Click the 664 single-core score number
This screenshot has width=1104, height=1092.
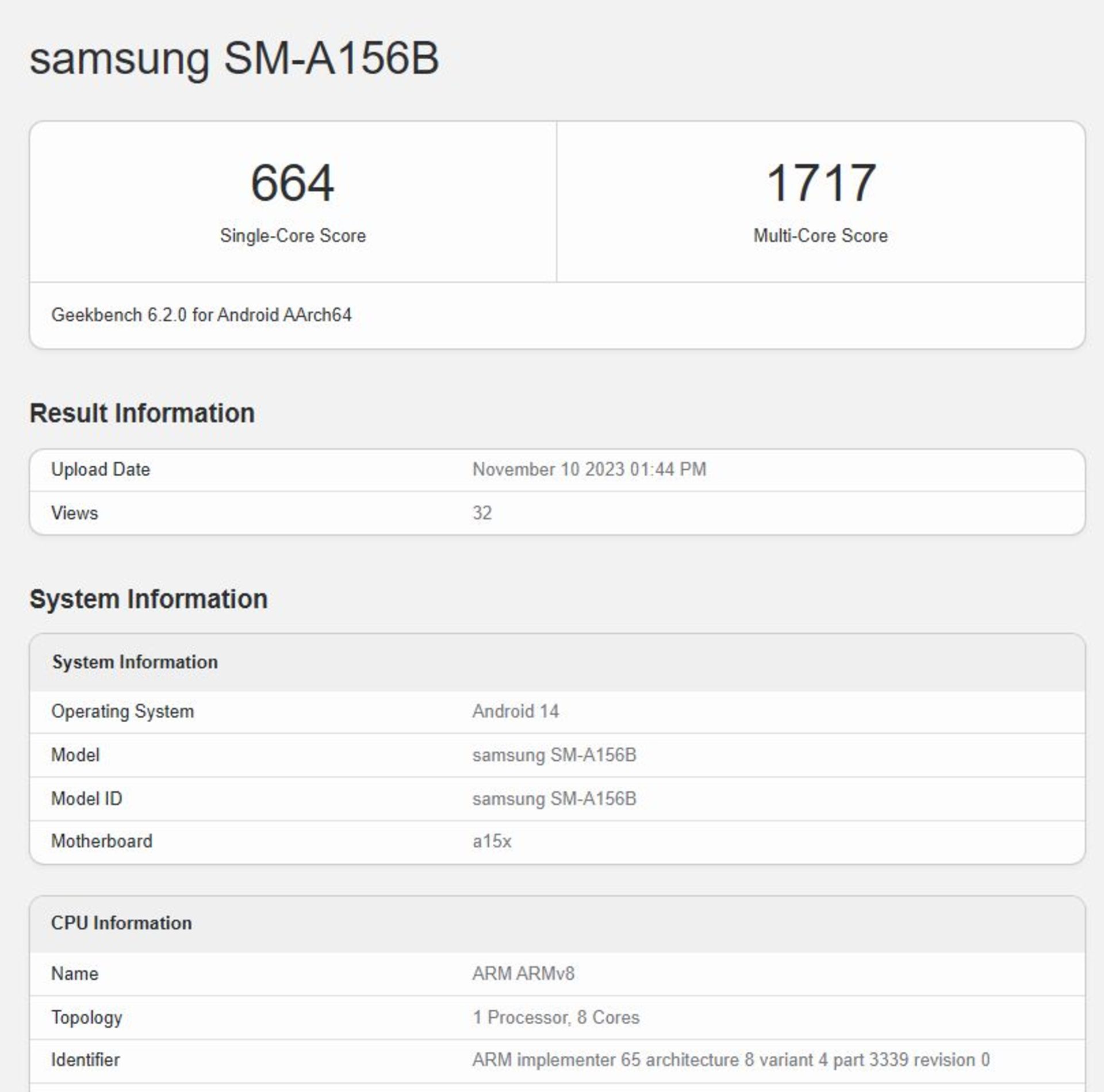[292, 183]
